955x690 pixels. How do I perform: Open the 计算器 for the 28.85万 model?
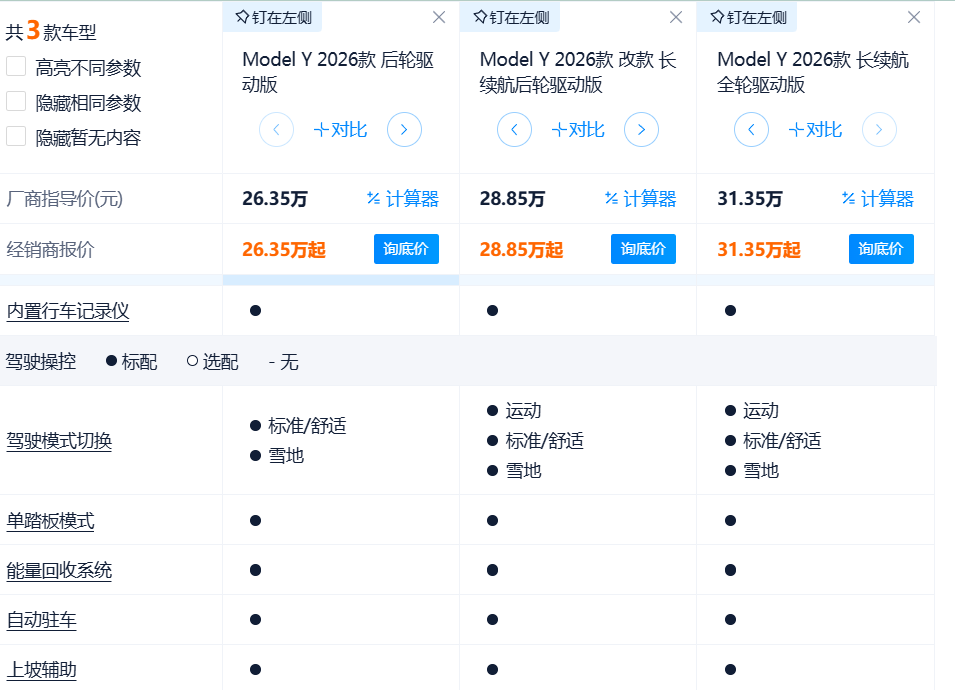tap(640, 199)
